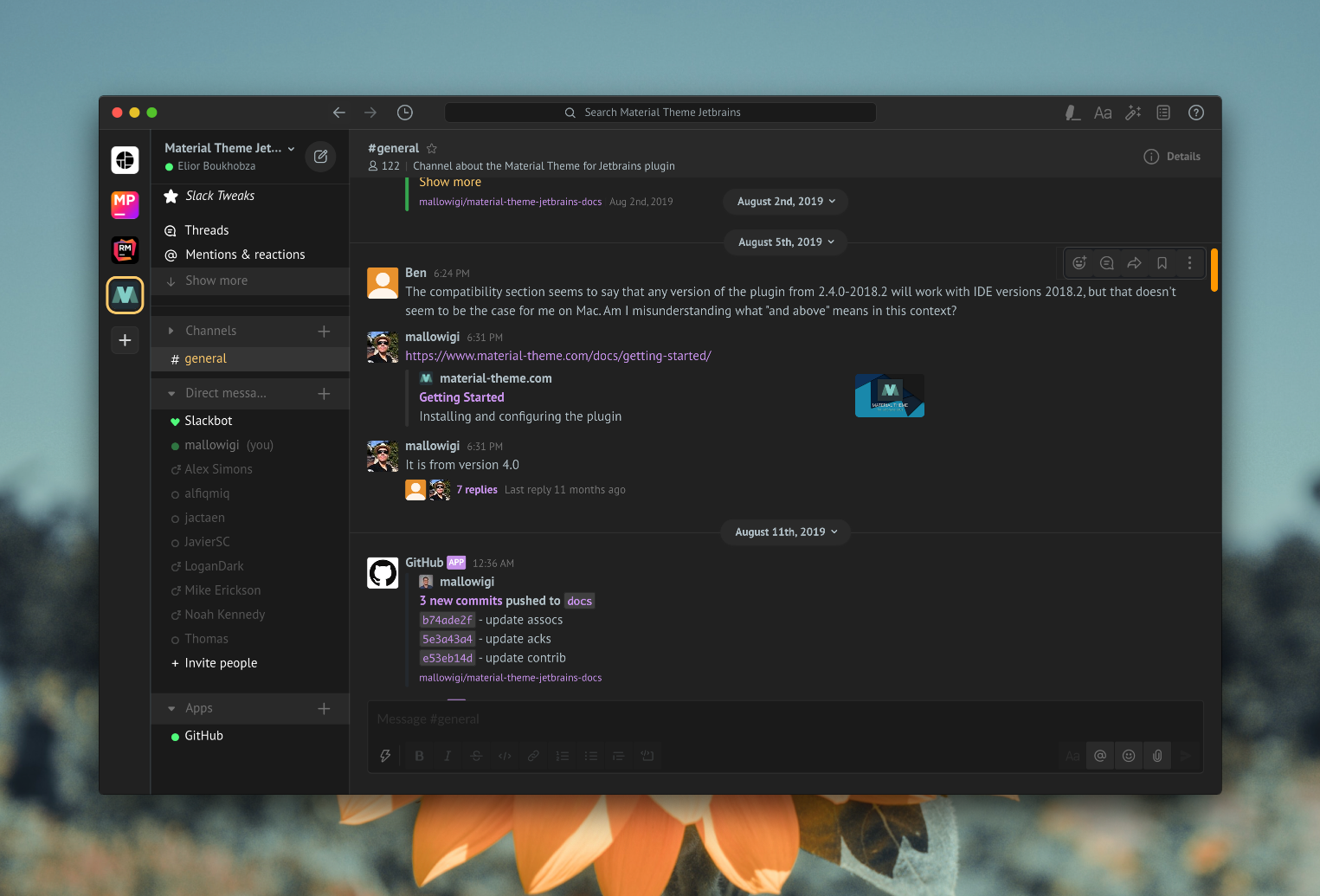Open material-theme.com getting-started URL
The height and width of the screenshot is (896, 1320).
558,356
